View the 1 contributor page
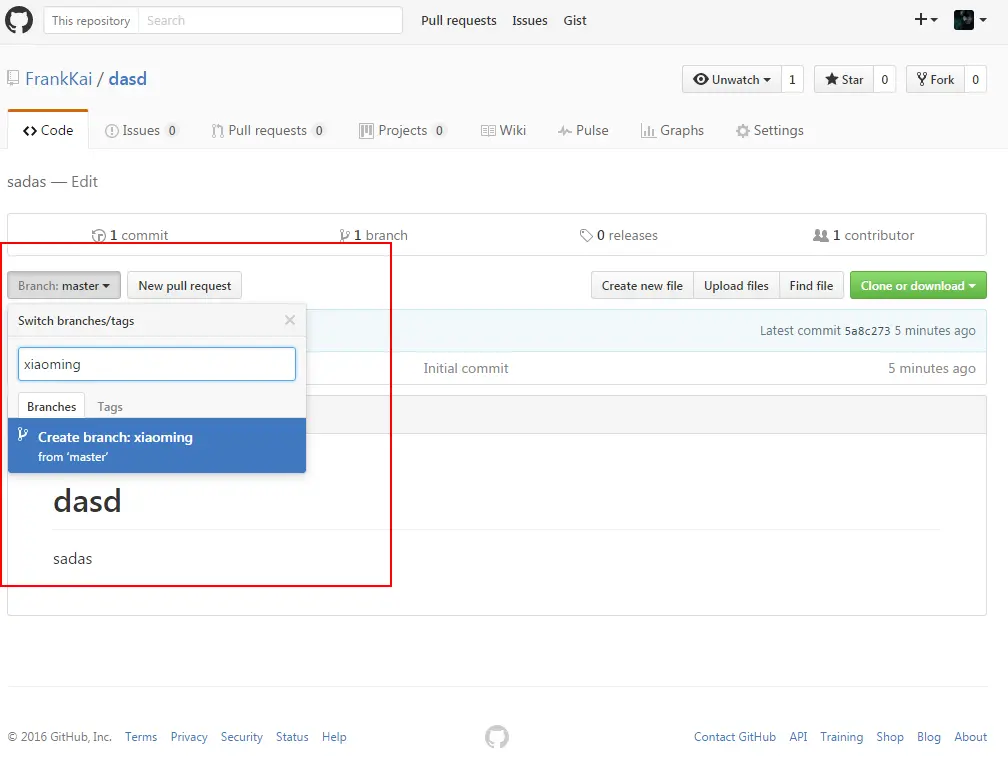 click(863, 235)
